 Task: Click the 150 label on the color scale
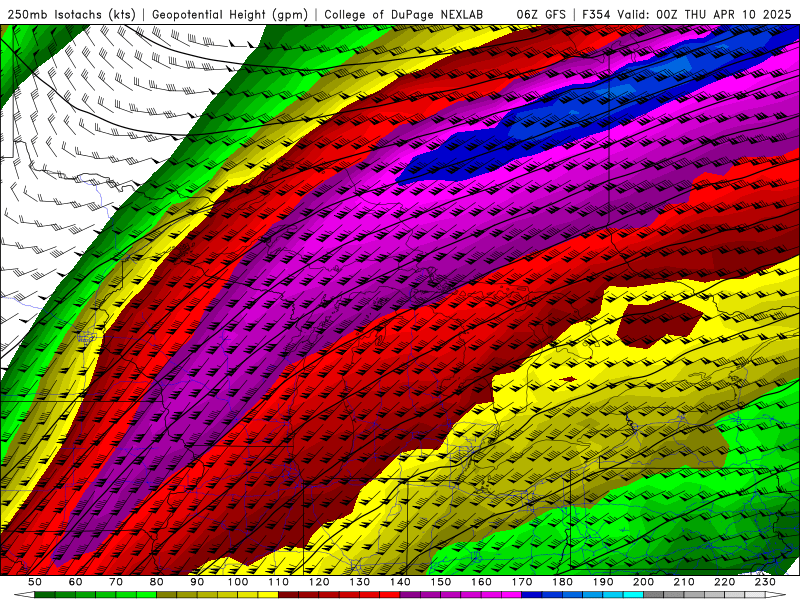click(441, 582)
